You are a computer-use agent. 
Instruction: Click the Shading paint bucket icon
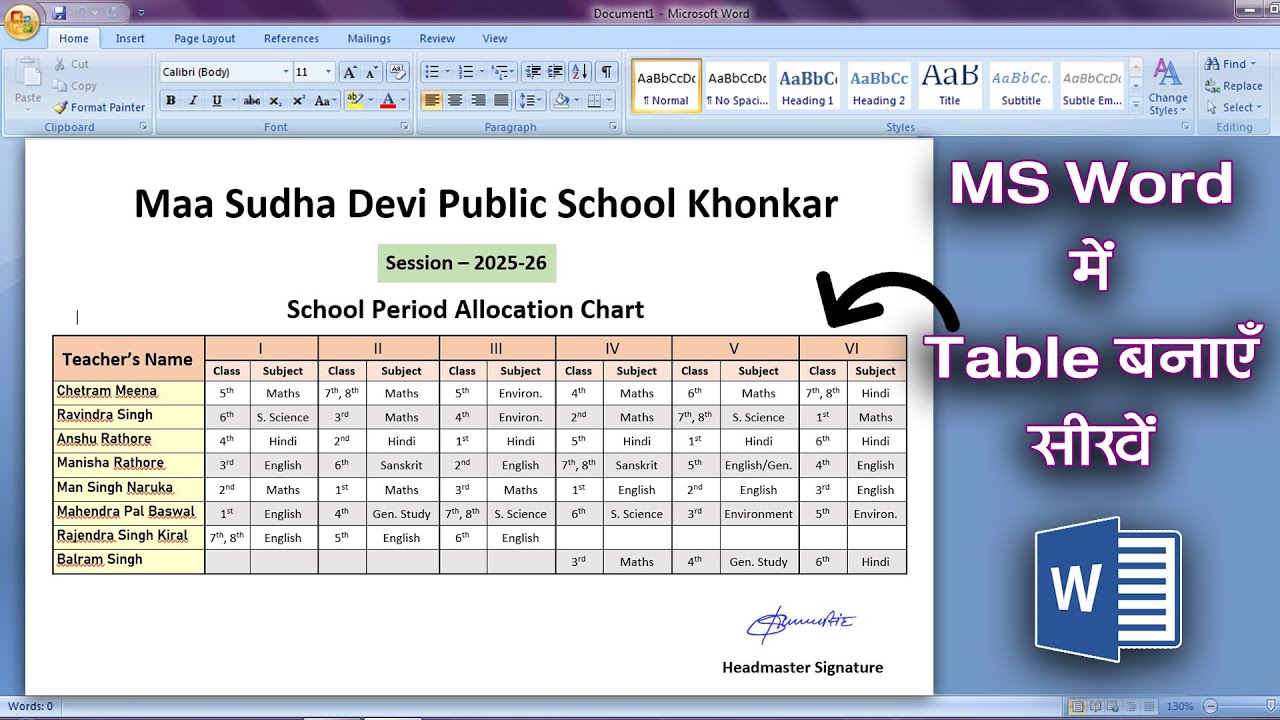[x=561, y=100]
